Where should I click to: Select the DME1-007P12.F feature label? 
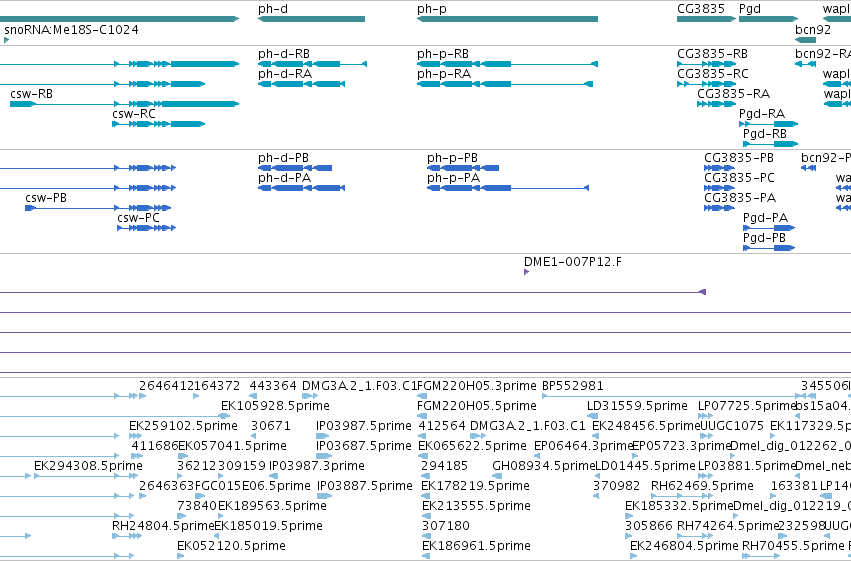coord(573,262)
